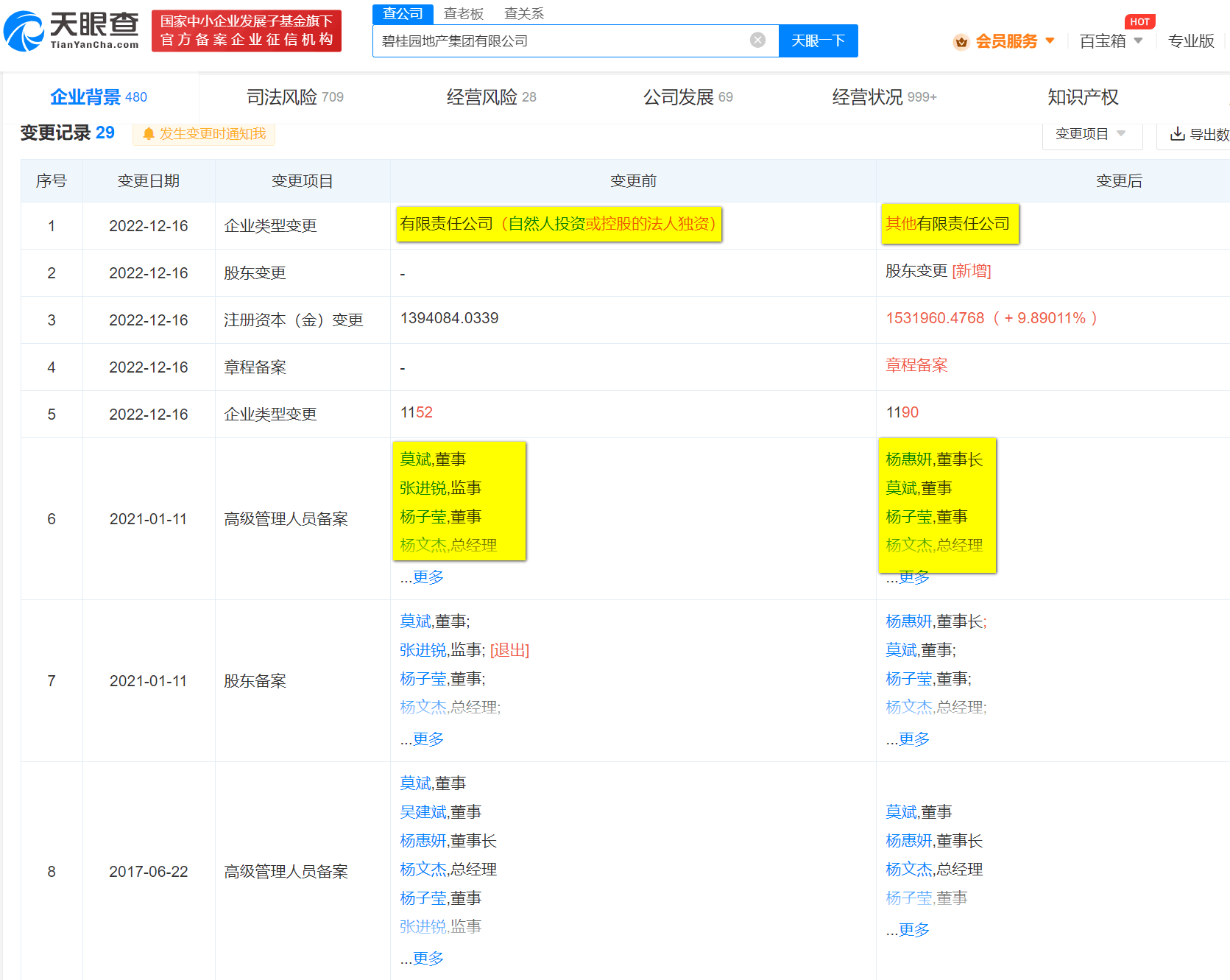Clear the search box with X icon

[x=757, y=40]
